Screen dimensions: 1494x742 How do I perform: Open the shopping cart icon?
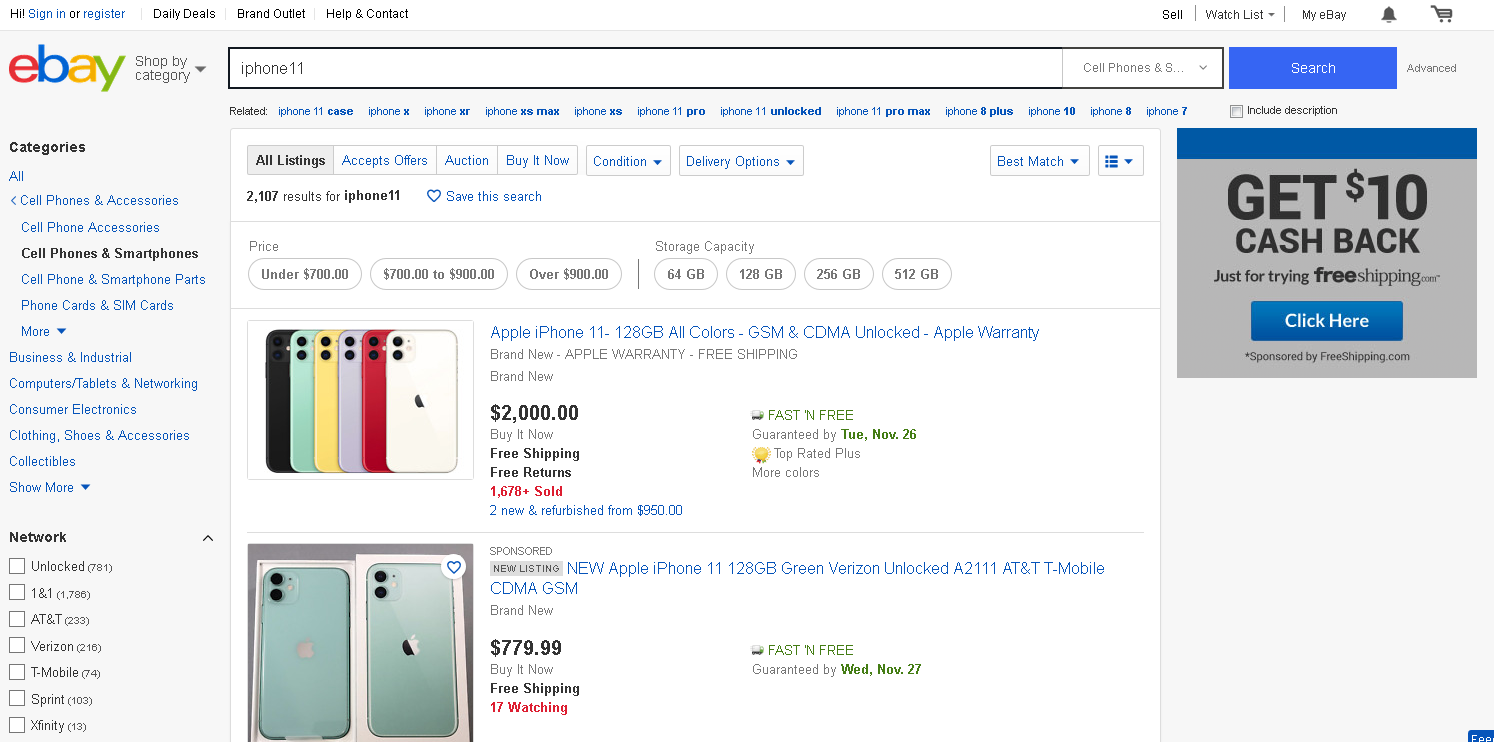1441,14
